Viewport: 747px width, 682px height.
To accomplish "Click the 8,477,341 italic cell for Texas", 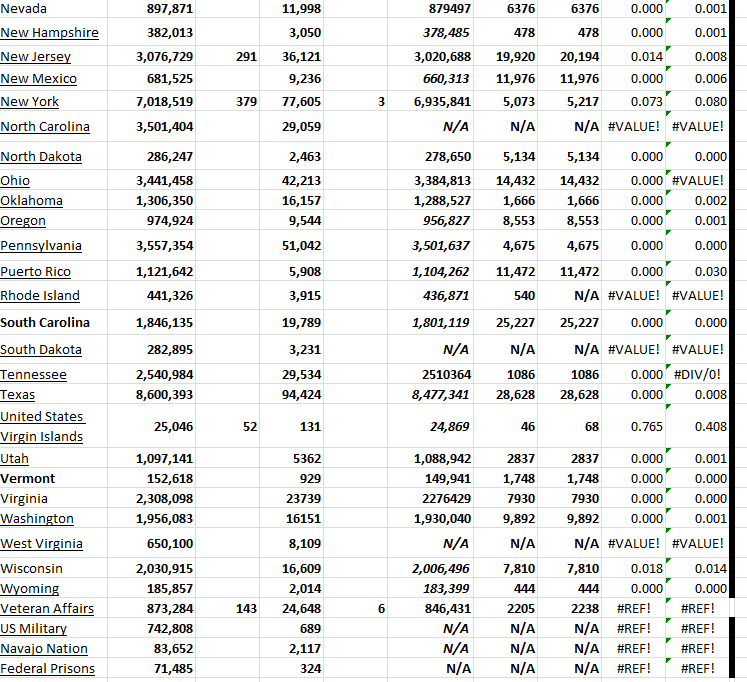I will click(441, 394).
